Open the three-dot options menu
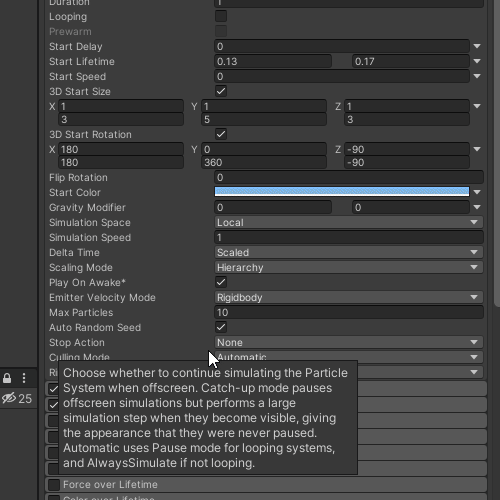The image size is (500, 500). 24,378
